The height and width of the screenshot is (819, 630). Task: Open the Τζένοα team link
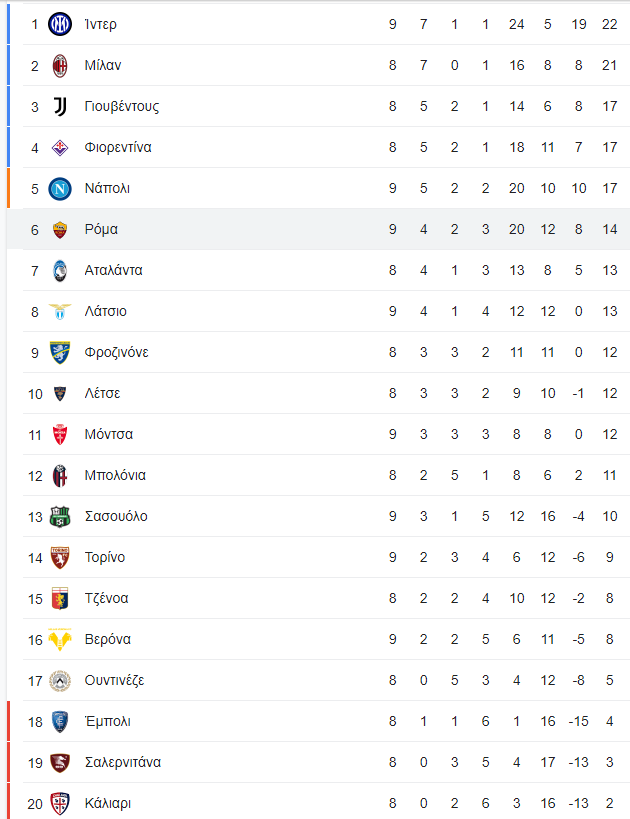(x=106, y=598)
